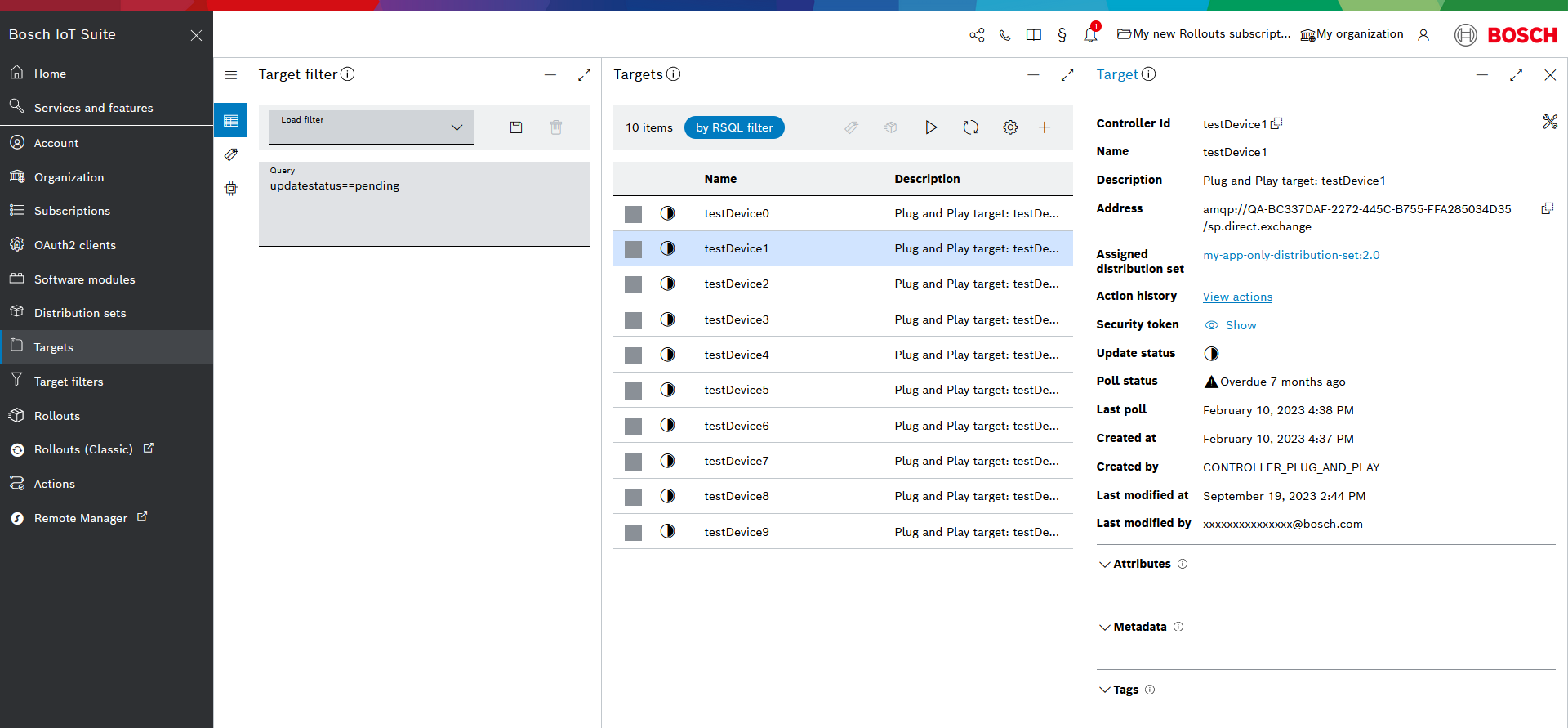The width and height of the screenshot is (1568, 728).
Task: Go to Rollouts in the sidebar
Action: click(x=57, y=416)
